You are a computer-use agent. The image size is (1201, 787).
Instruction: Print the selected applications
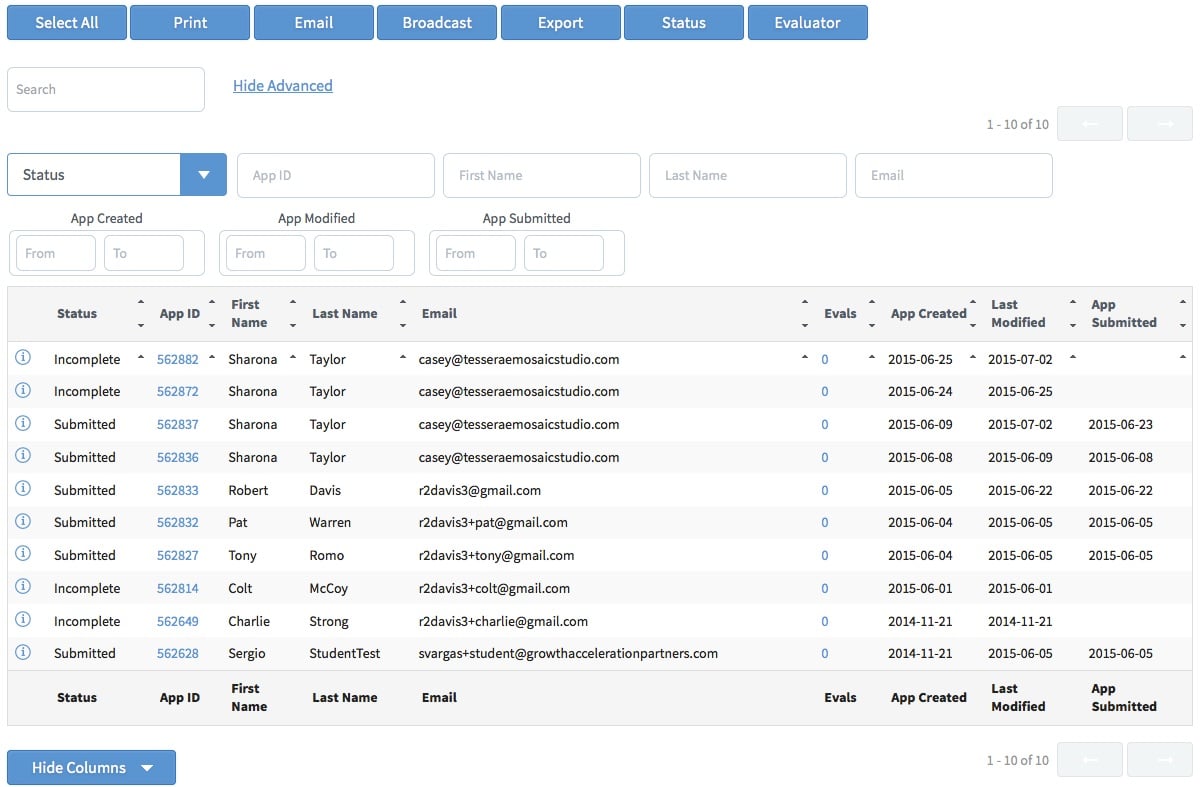(x=190, y=22)
